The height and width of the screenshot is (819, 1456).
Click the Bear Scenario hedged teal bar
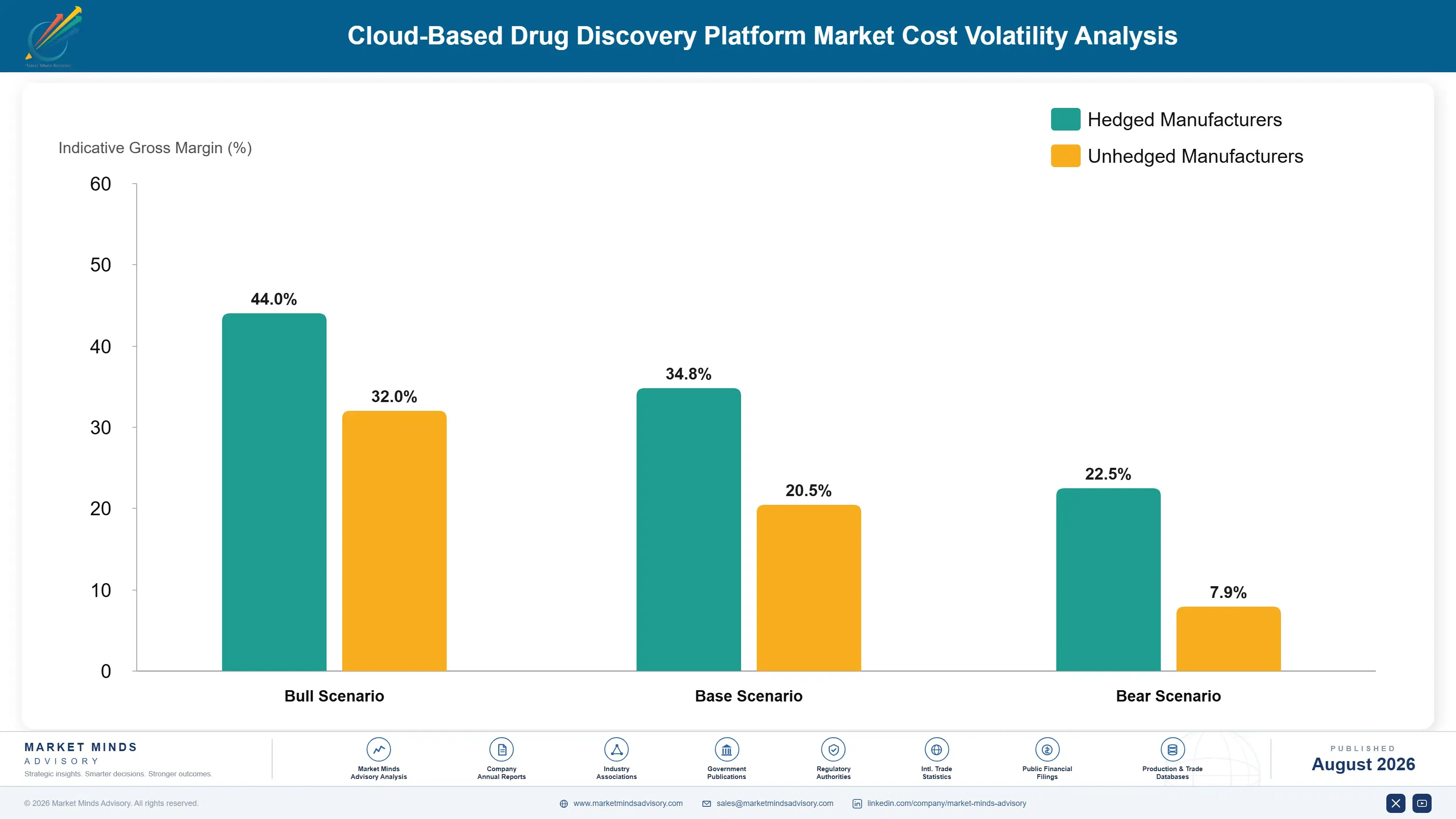coord(1109,580)
